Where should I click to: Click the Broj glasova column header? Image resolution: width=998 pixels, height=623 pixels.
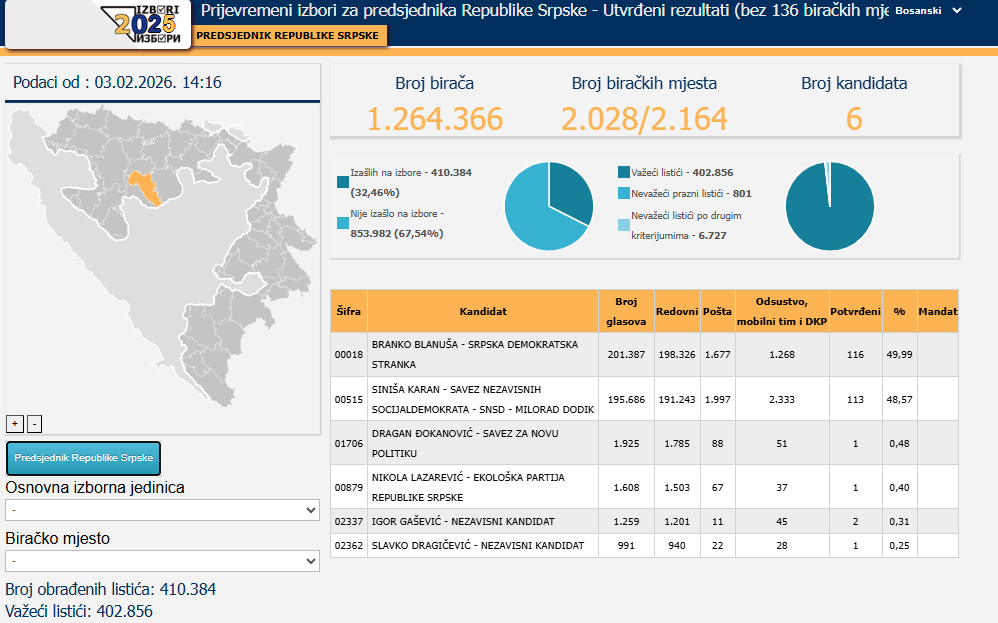626,311
